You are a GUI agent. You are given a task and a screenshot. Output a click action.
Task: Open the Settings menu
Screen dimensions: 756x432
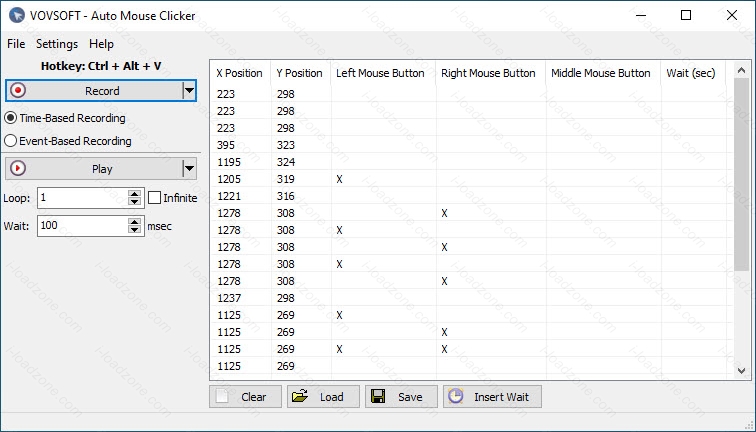pos(57,44)
